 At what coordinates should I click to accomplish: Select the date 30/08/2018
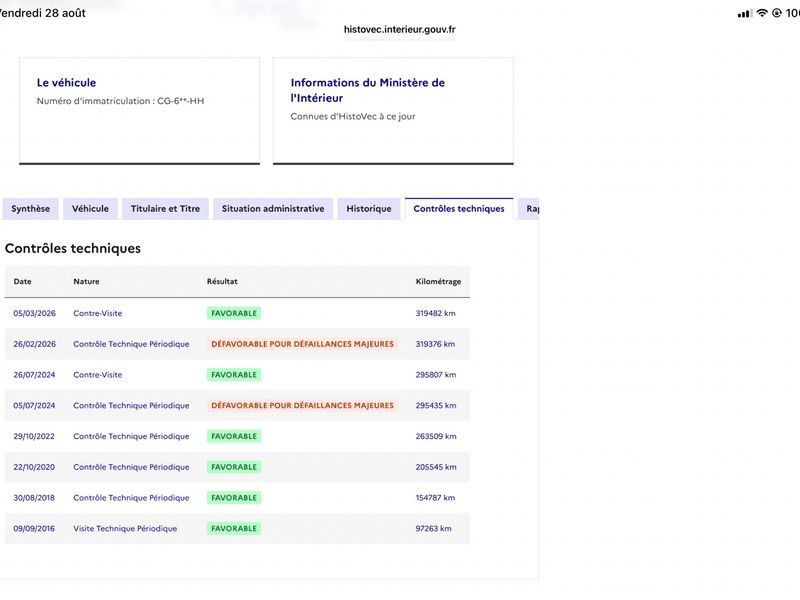[34, 497]
